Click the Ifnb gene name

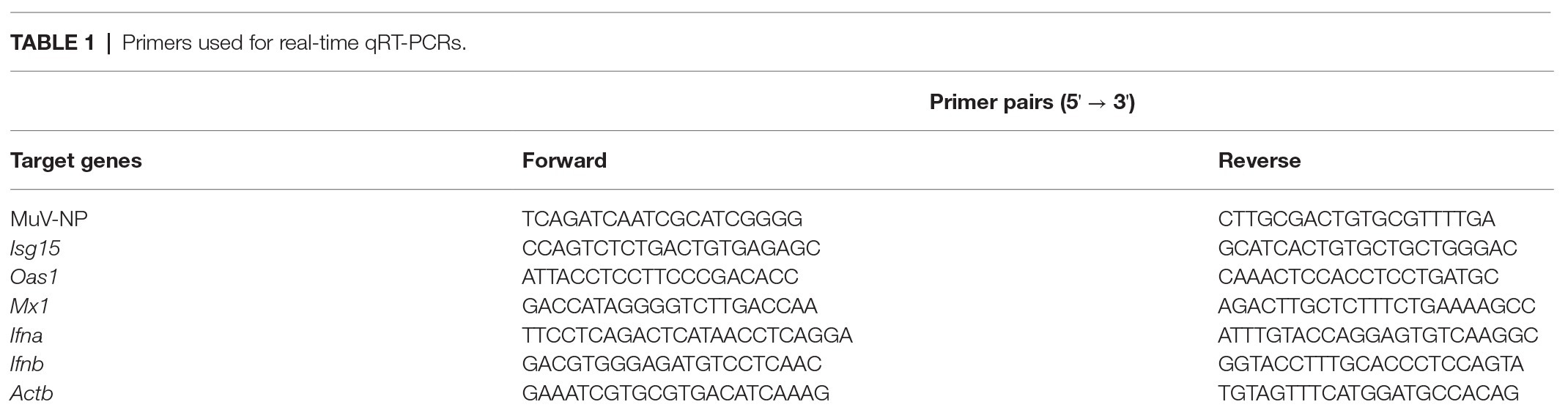click(x=27, y=364)
